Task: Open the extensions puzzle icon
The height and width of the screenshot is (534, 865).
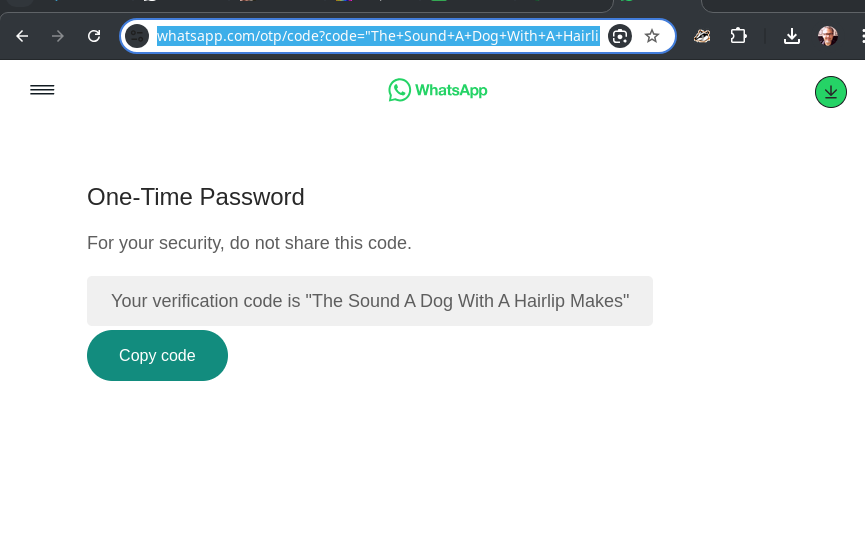Action: (739, 36)
